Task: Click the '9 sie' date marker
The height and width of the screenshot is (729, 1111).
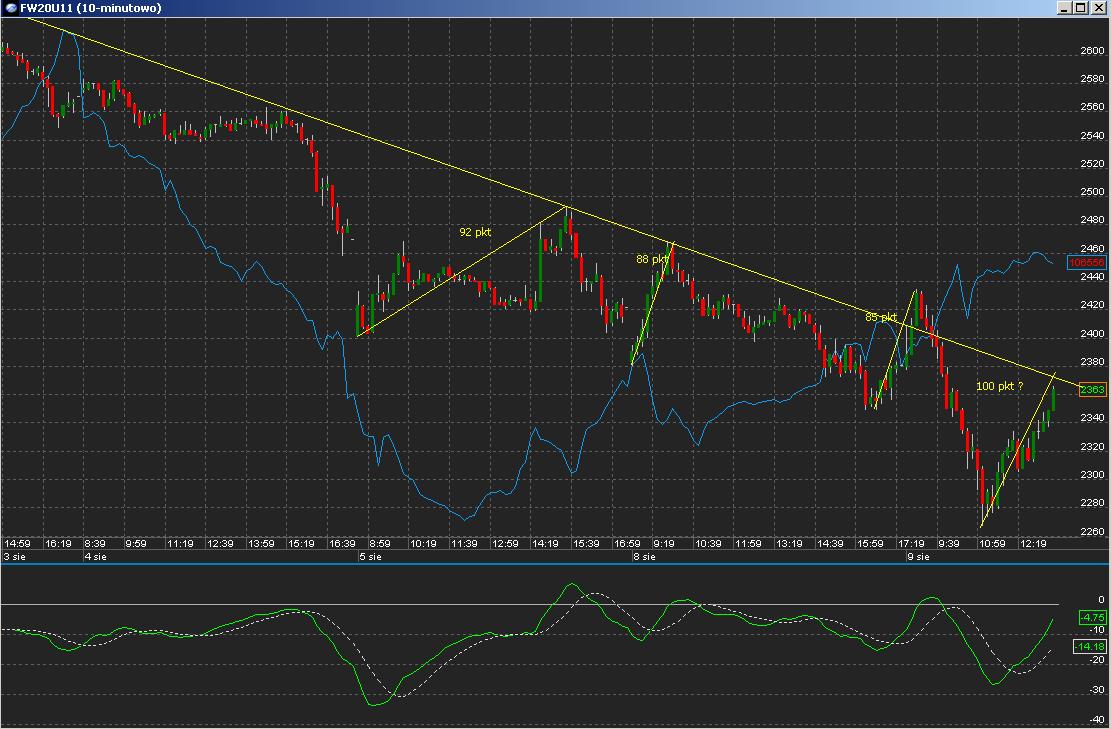Action: [918, 556]
